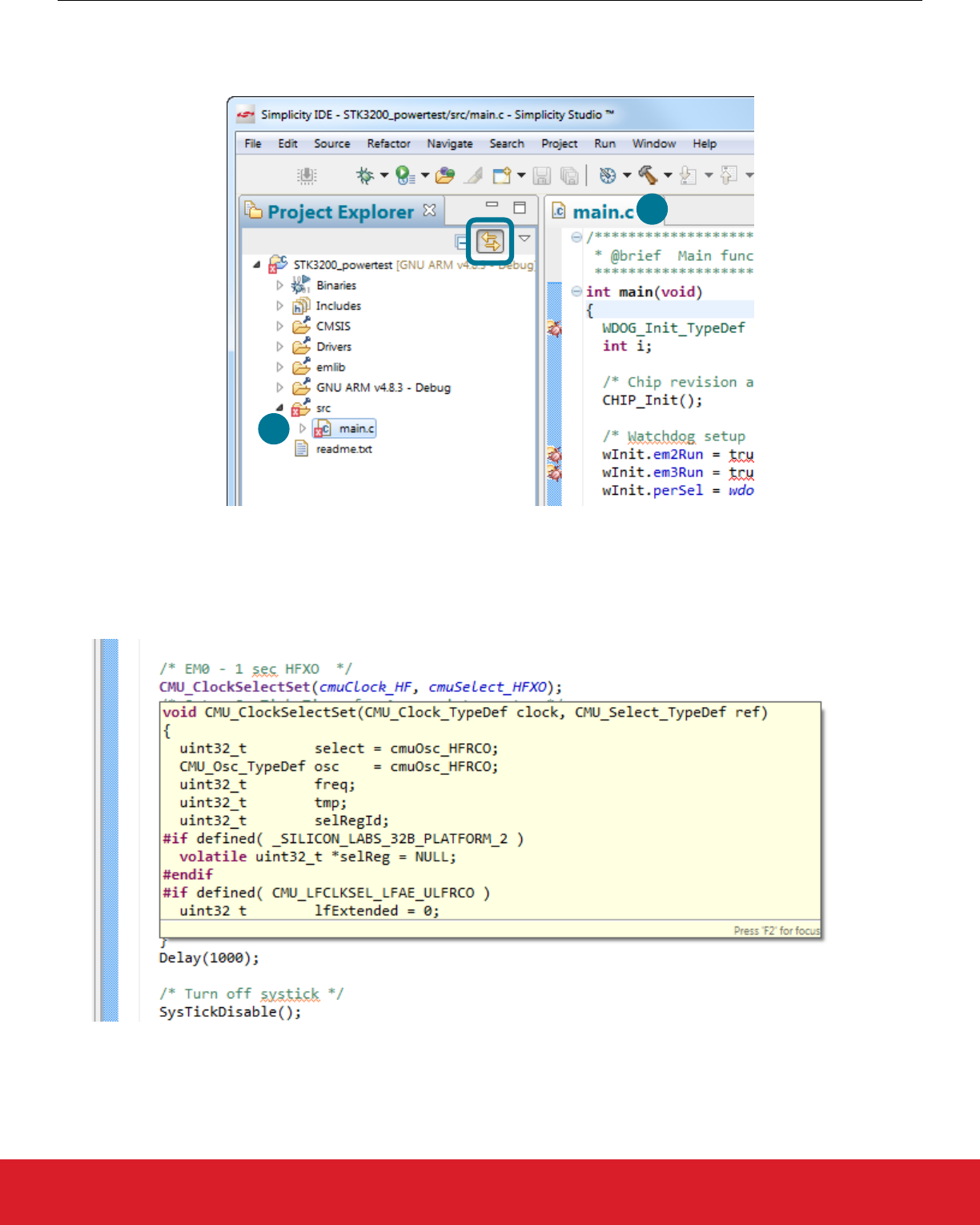
Task: Click the Save All icon
Action: [x=569, y=175]
